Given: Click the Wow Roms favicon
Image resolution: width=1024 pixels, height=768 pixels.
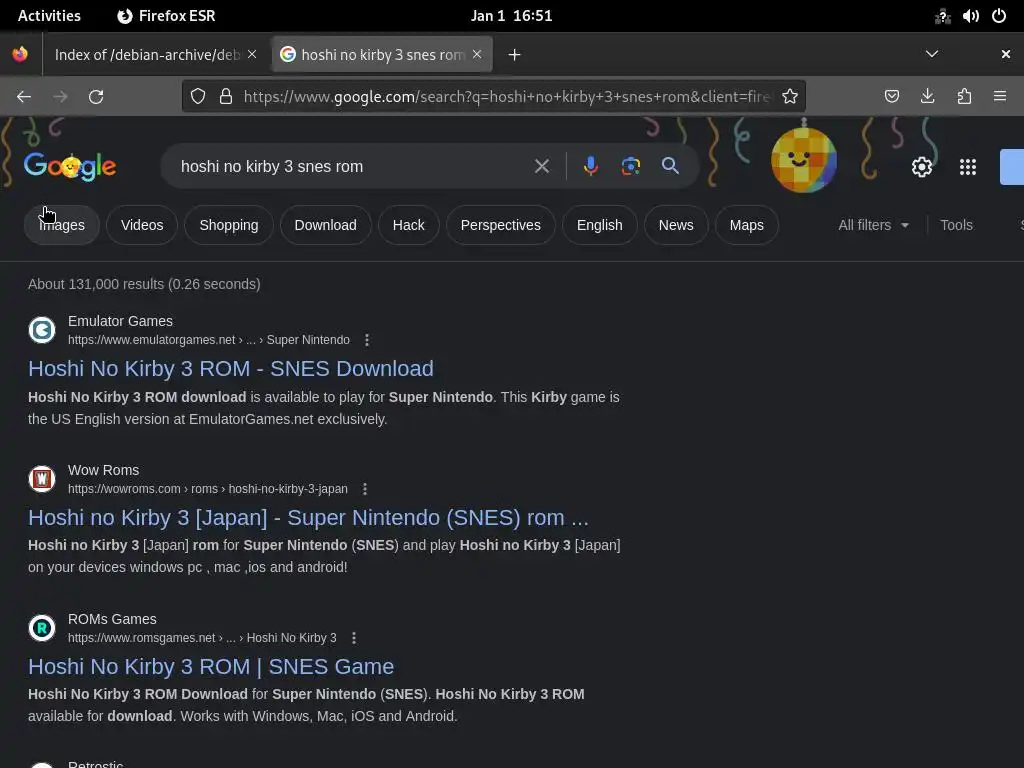Looking at the screenshot, I should tap(42, 479).
